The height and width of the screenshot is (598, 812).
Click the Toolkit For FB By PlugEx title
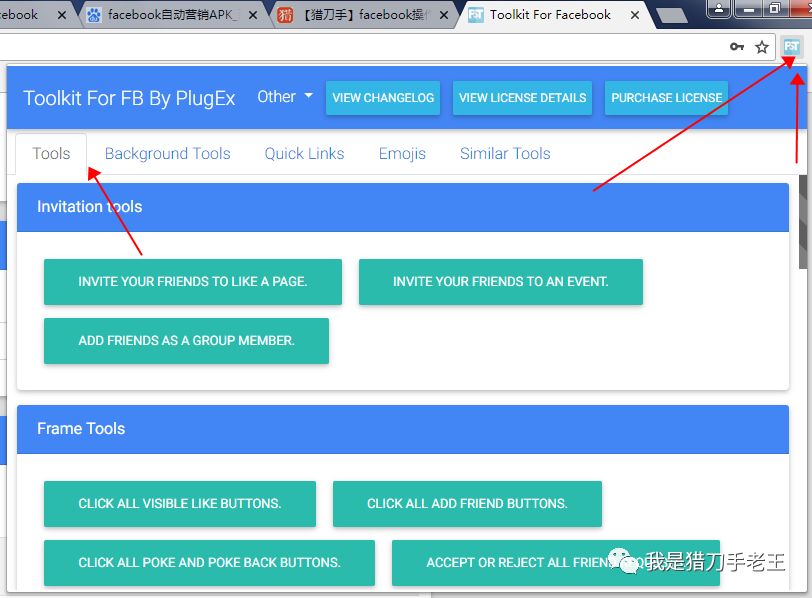click(129, 98)
